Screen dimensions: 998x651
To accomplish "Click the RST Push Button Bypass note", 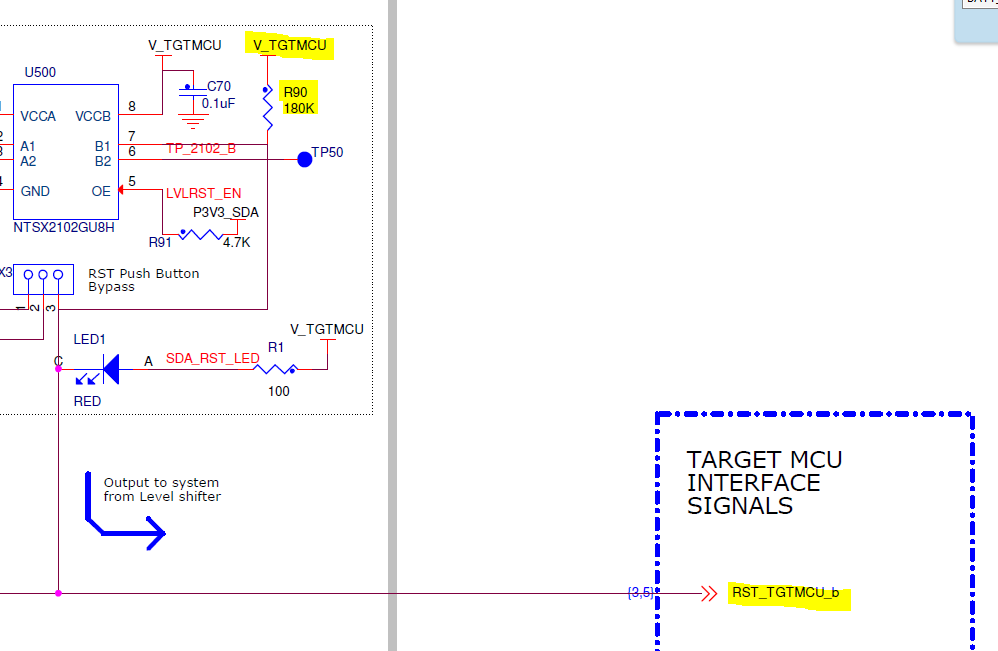I will click(144, 280).
